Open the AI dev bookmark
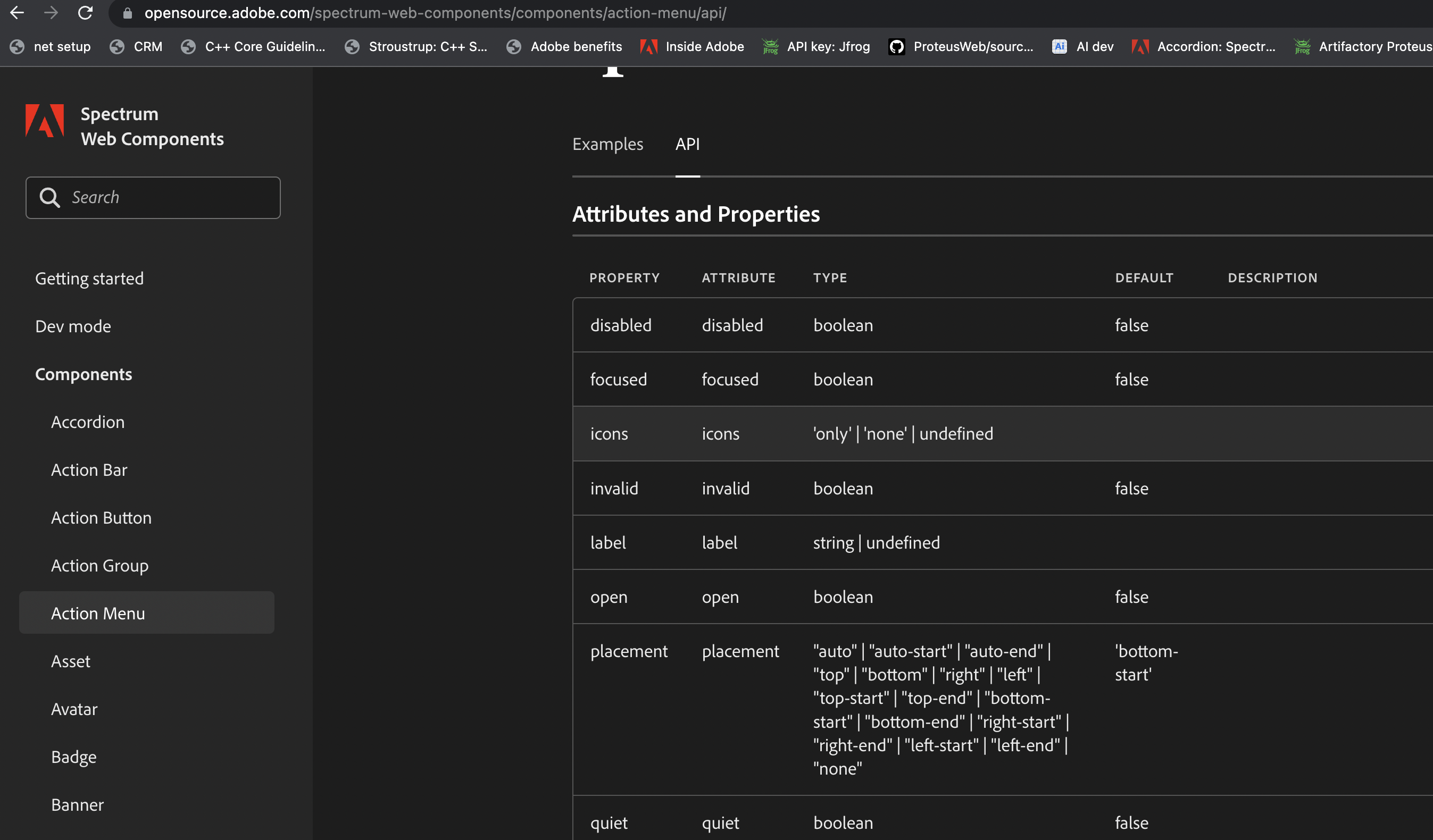 (1082, 47)
